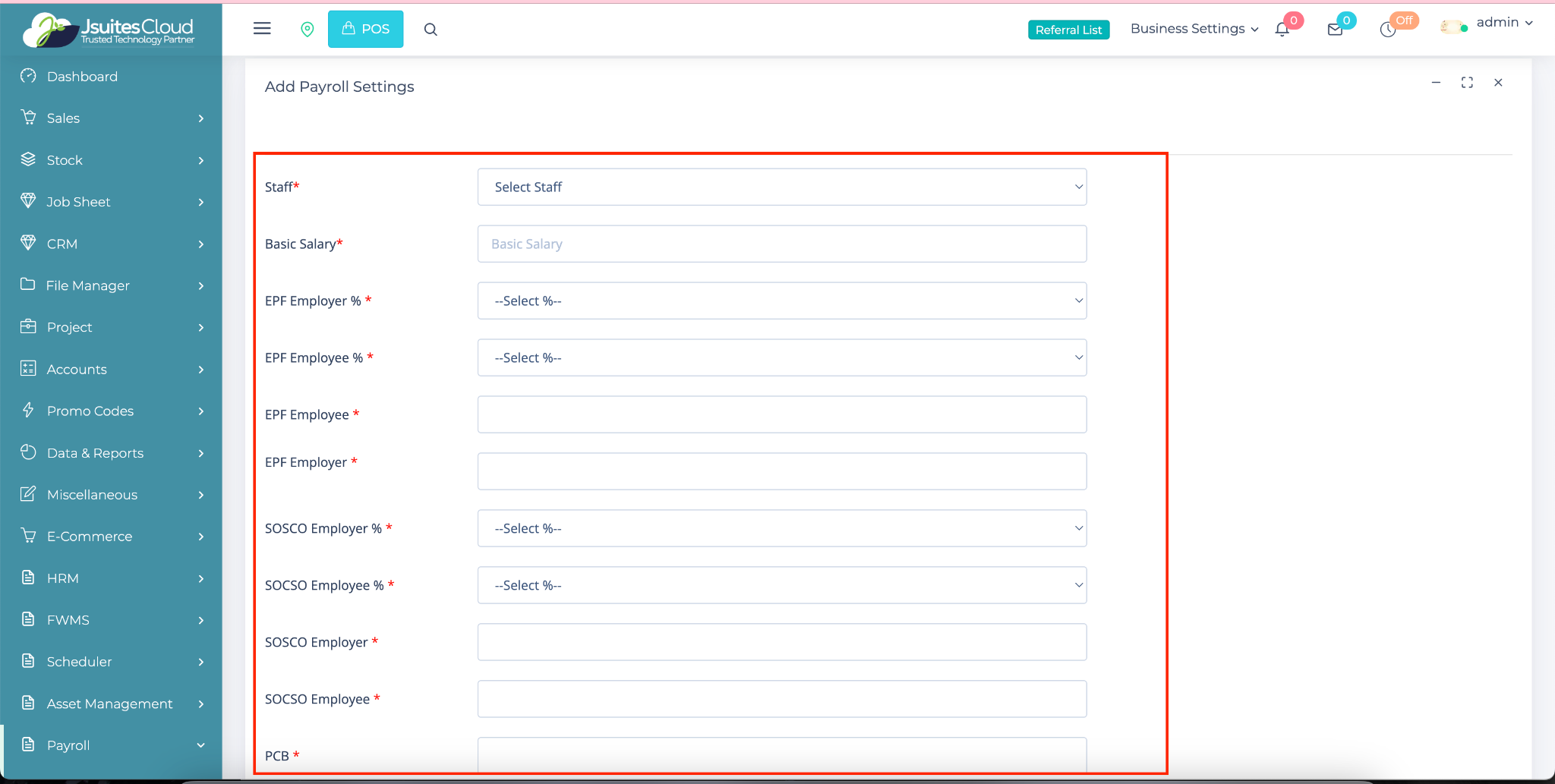The width and height of the screenshot is (1555, 784).
Task: Expand the Business Settings menu
Action: click(x=1194, y=29)
